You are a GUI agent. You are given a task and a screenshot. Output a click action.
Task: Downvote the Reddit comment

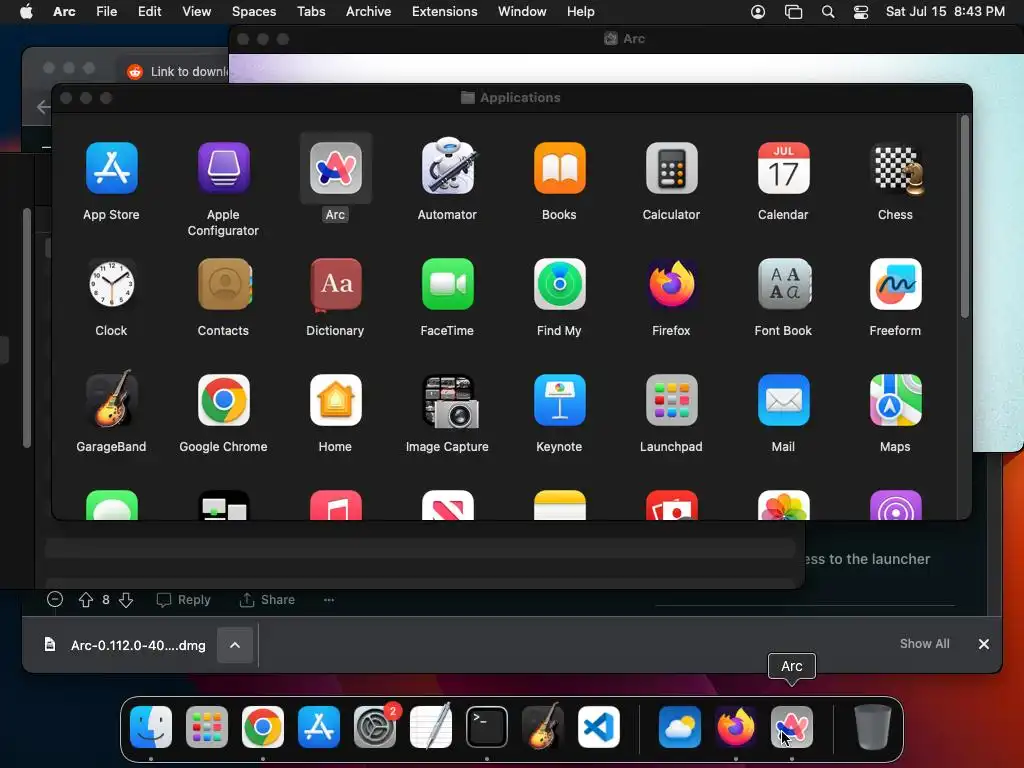coord(126,600)
